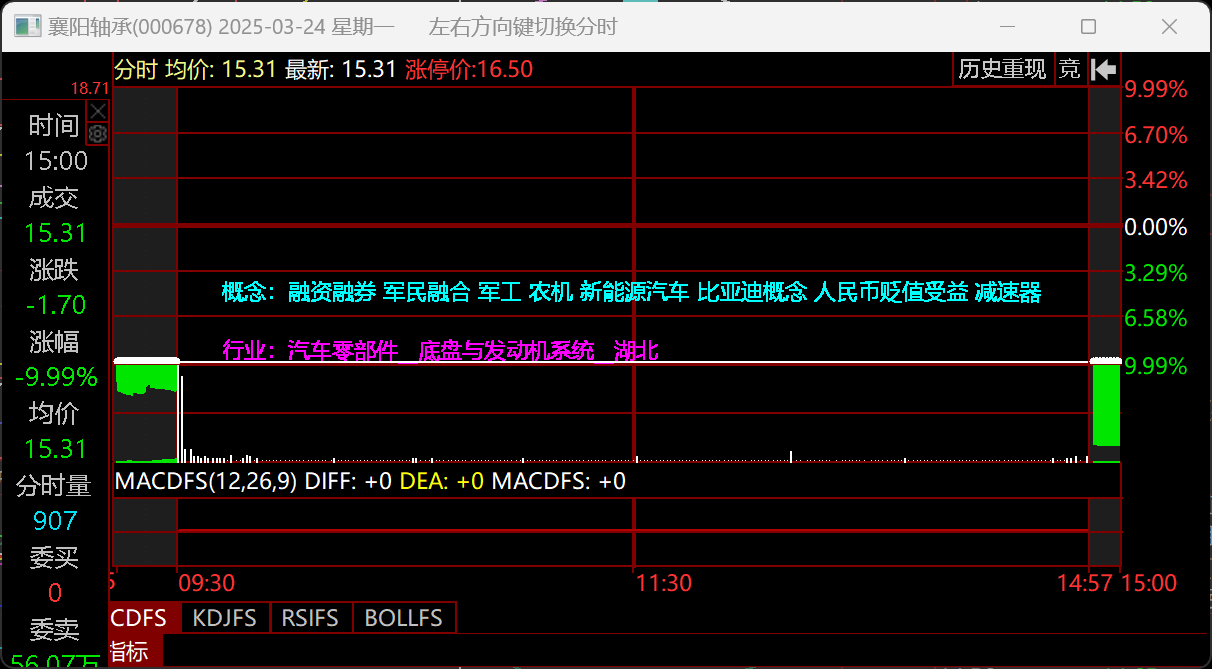Viewport: 1212px width, 669px height.
Task: Open the 汽车零部件 industry link
Action: click(x=342, y=351)
